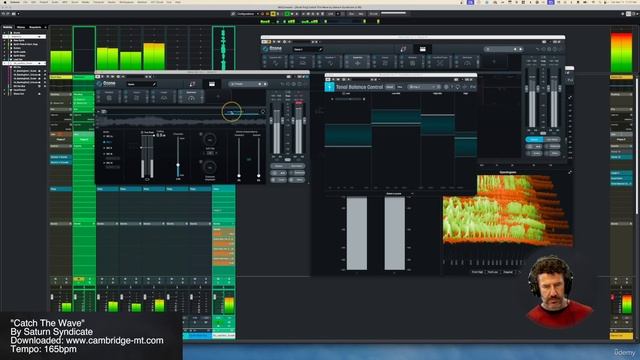
Task: Select the first Maximizer mode radio option
Action: [104, 136]
